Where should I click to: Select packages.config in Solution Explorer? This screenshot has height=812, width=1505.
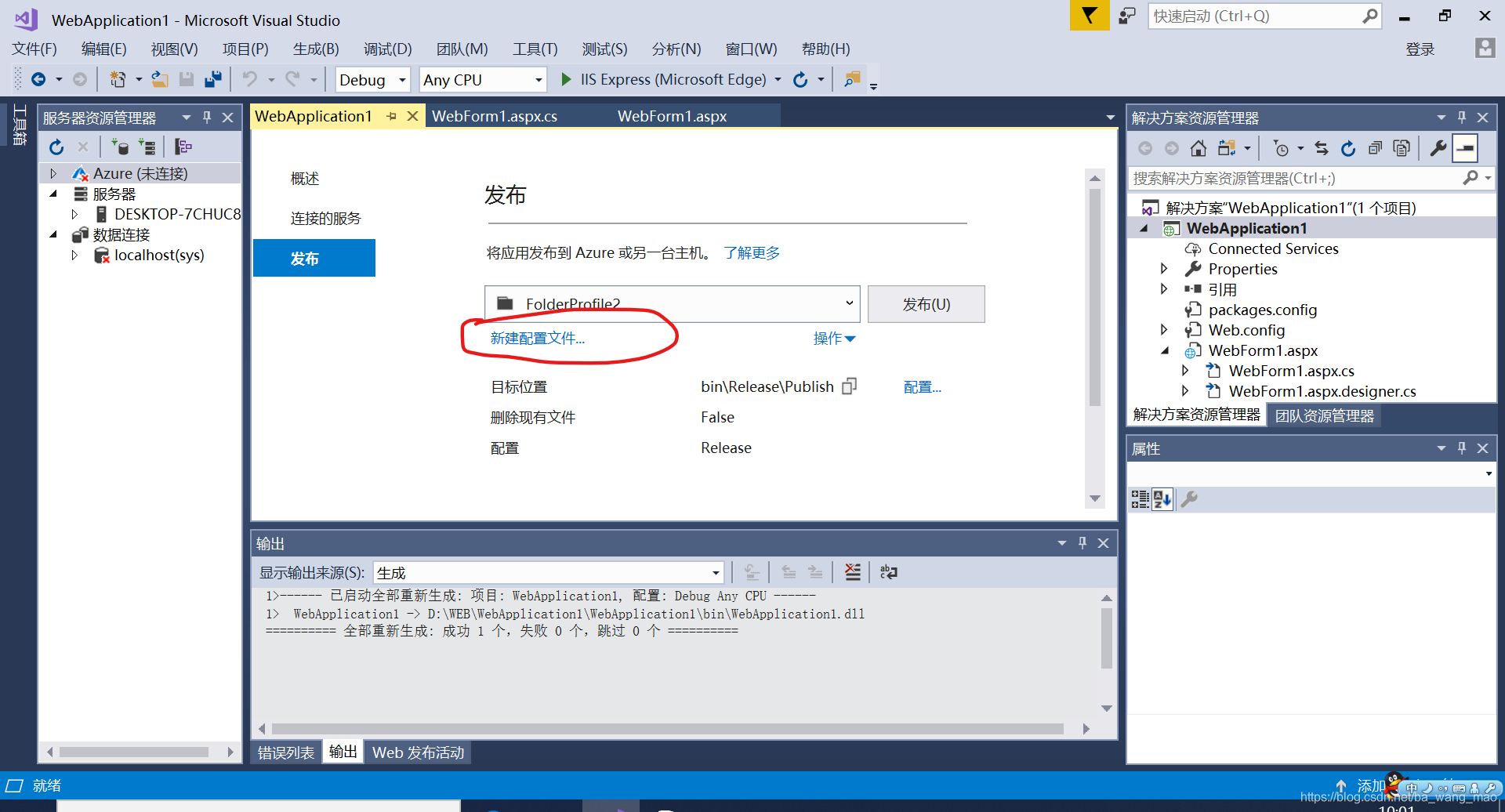tap(1262, 310)
